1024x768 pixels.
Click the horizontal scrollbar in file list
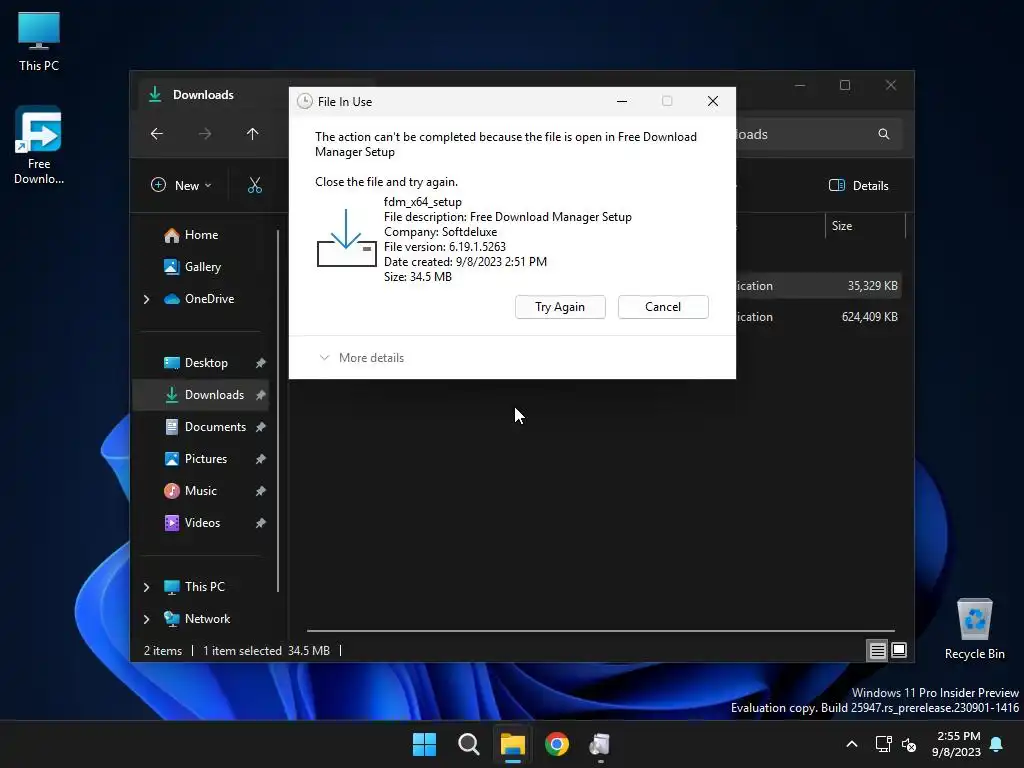(600, 631)
